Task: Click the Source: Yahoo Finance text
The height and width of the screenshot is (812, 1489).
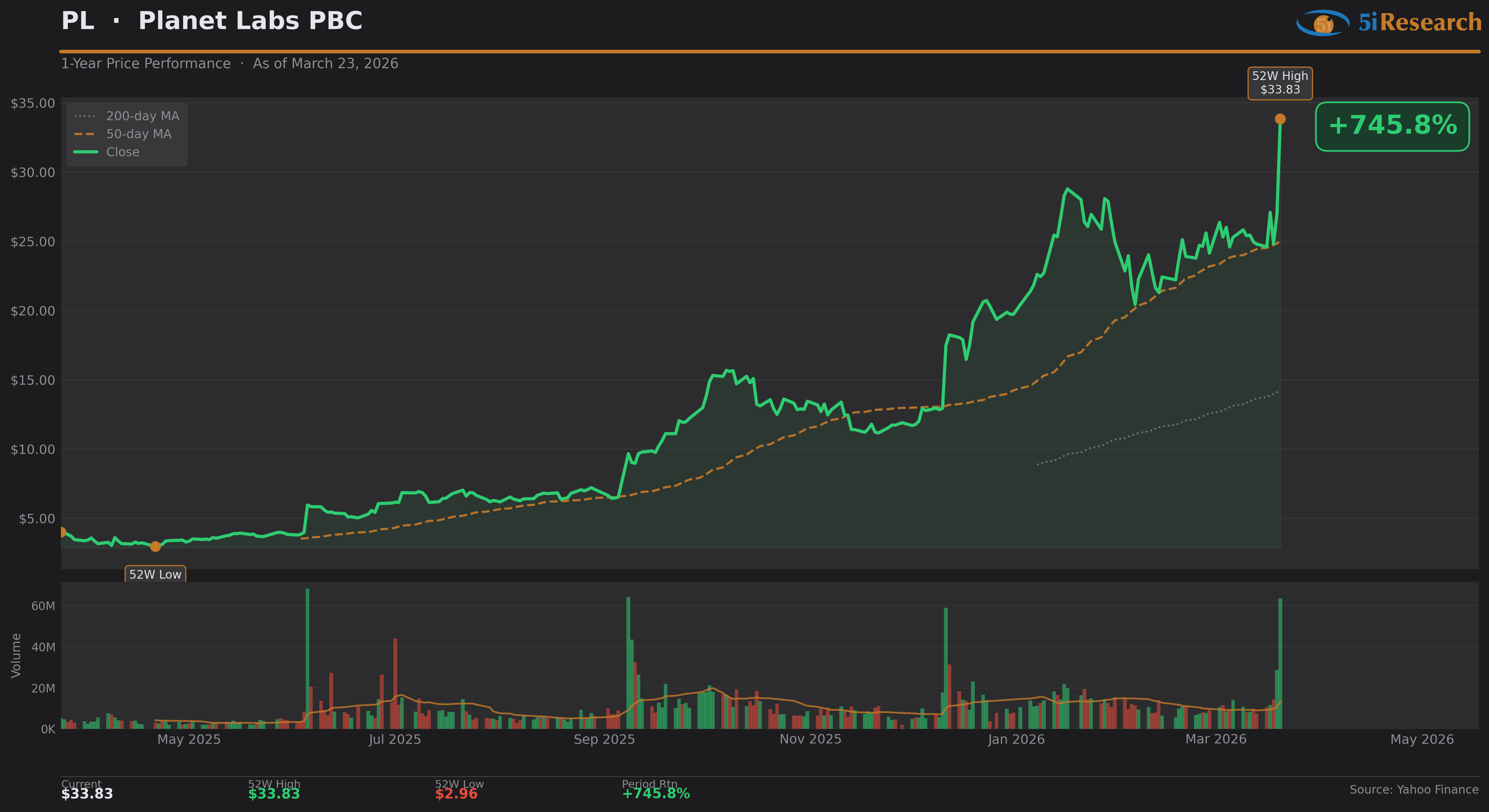Action: (x=1413, y=789)
